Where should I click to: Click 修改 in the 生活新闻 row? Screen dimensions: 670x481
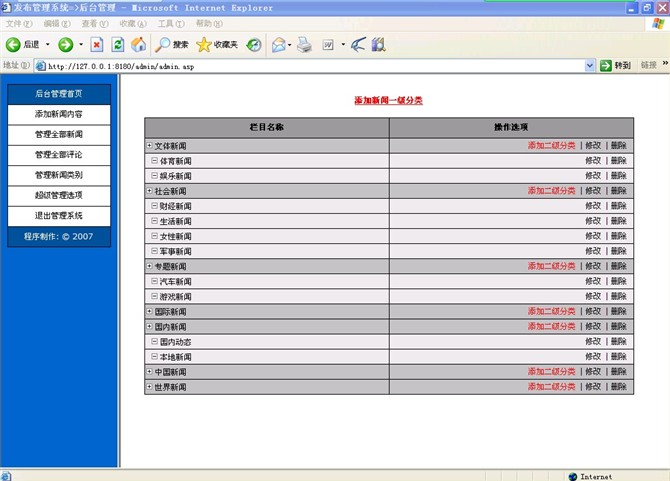[x=593, y=221]
